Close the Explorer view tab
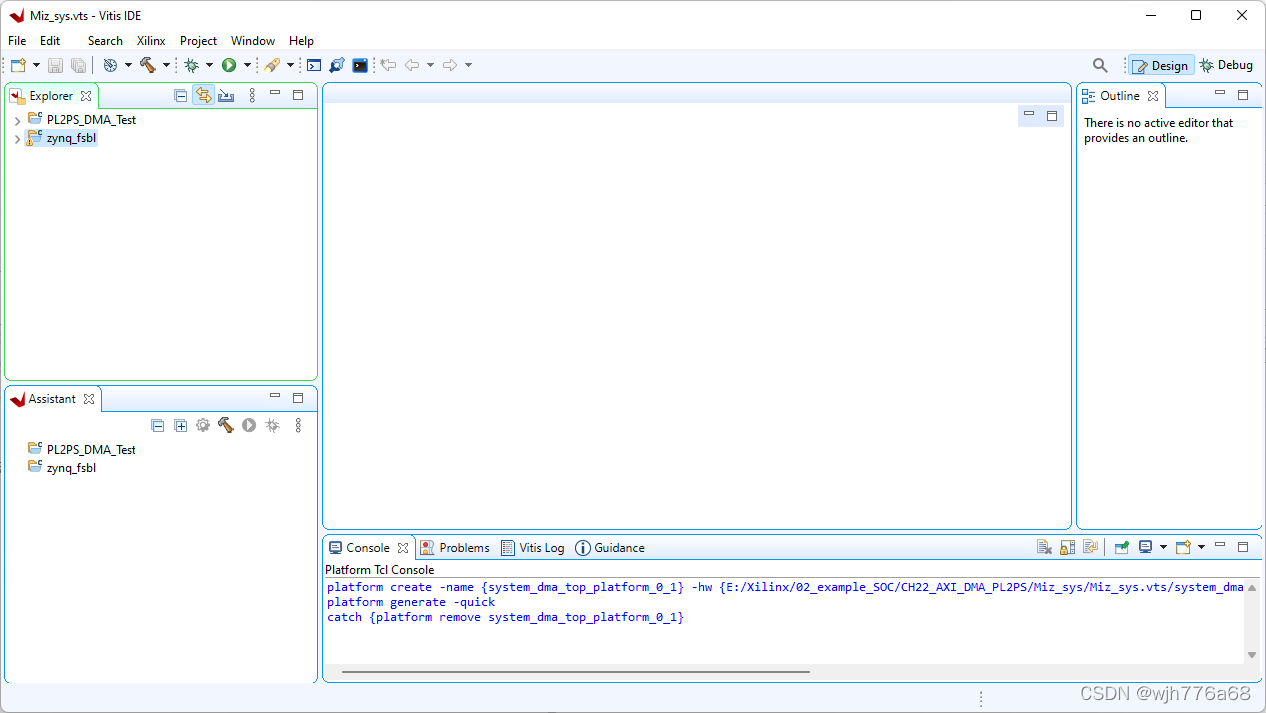This screenshot has height=713, width=1266. (86, 96)
